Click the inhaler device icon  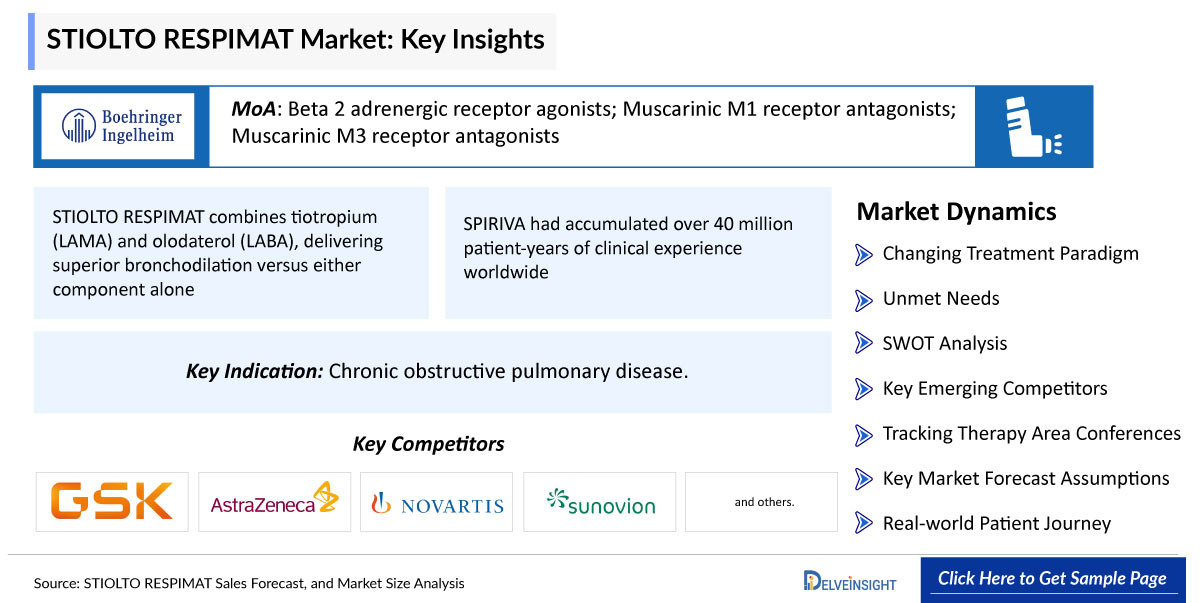tap(1033, 126)
